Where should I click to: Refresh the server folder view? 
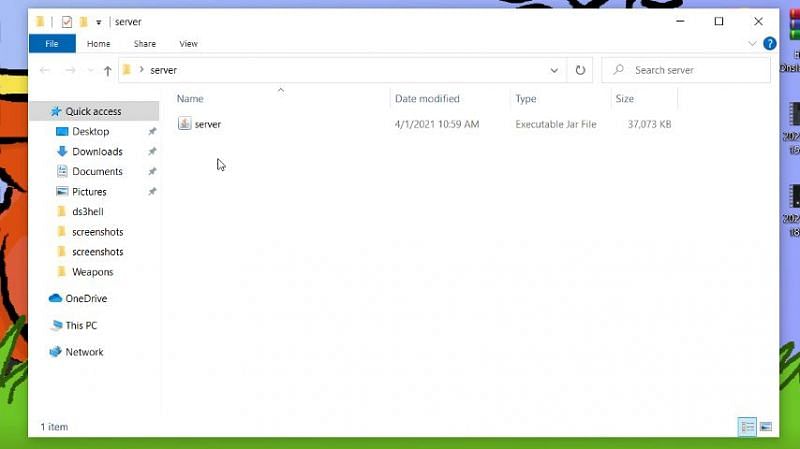[x=580, y=70]
